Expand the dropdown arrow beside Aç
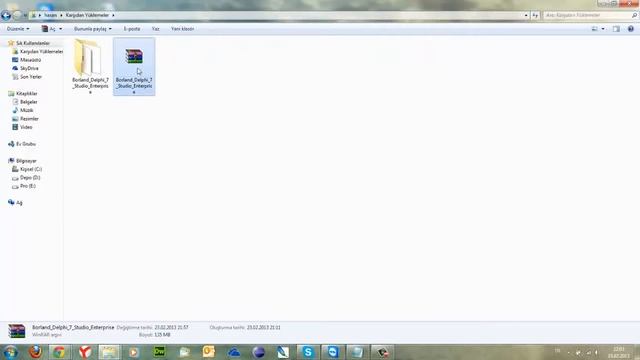The image size is (640, 360). 60,29
